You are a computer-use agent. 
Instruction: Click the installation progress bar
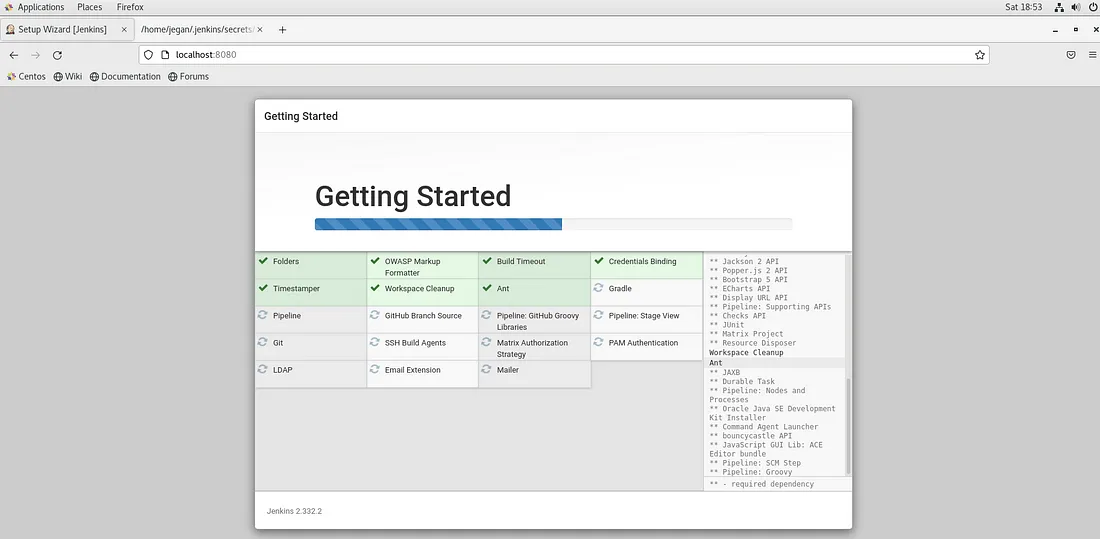pyautogui.click(x=554, y=224)
